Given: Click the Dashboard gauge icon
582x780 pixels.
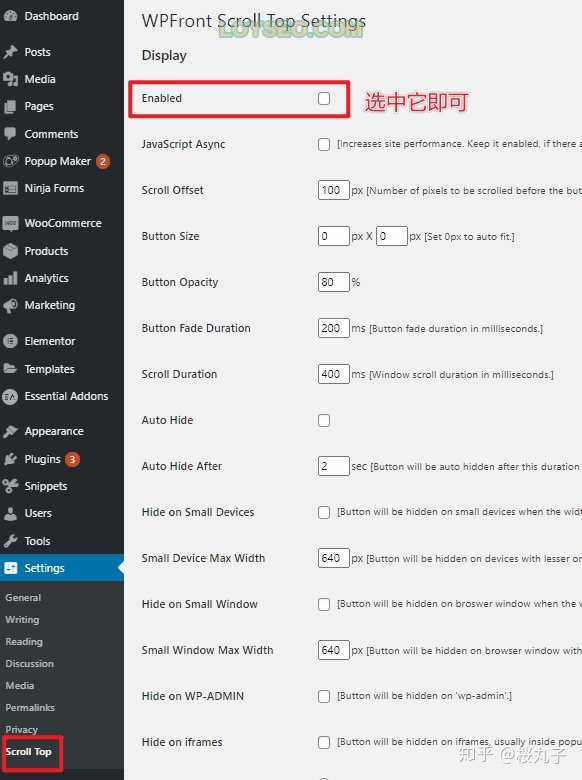Looking at the screenshot, I should [x=10, y=16].
